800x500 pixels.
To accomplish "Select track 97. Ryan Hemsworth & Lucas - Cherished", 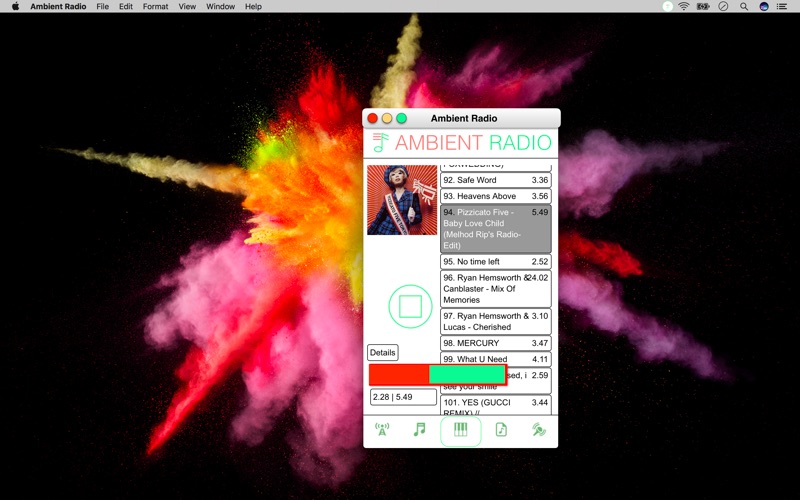I will [x=495, y=321].
